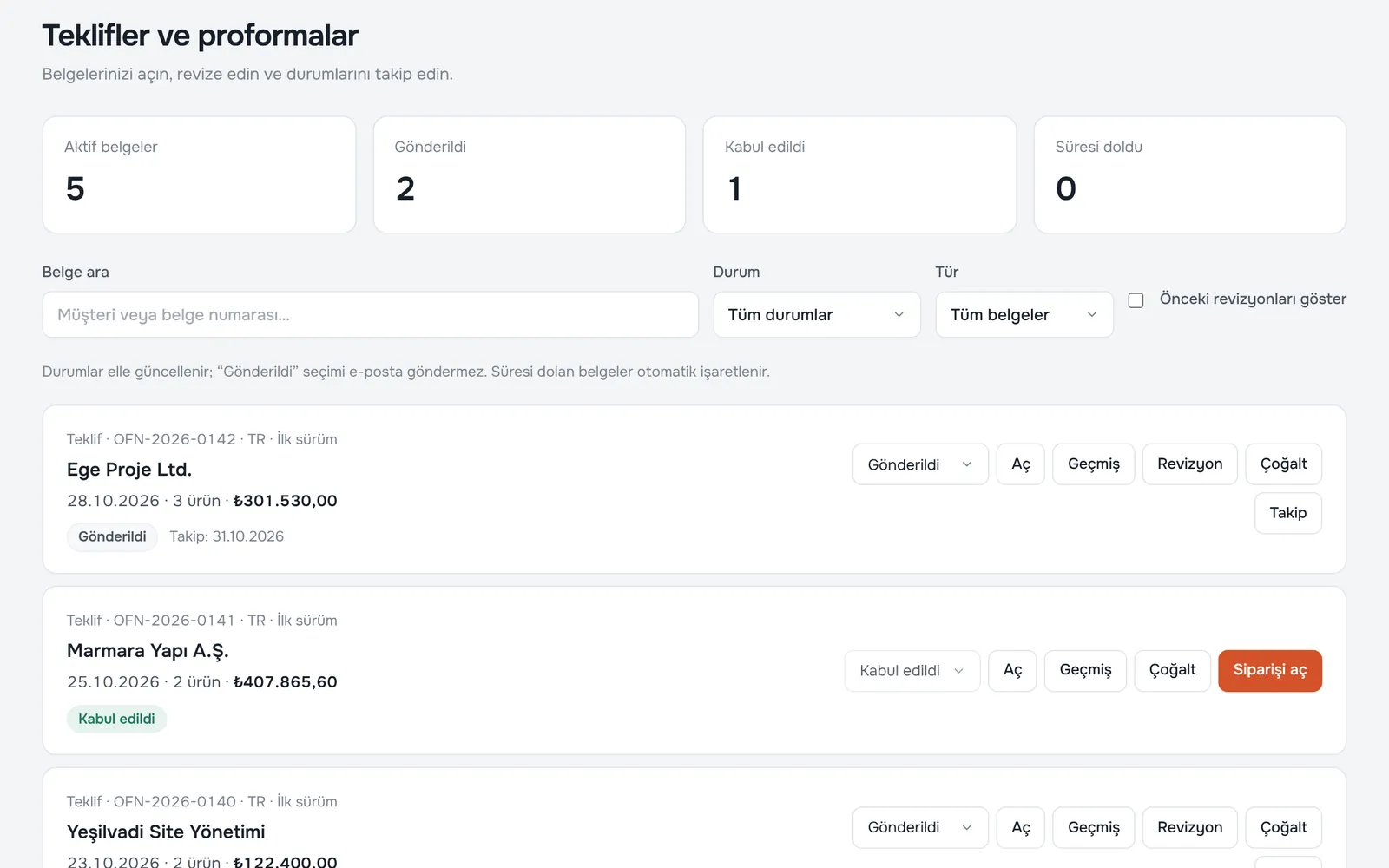Viewport: 1389px width, 868px height.
Task: Click the Aktif belgeler summary card
Action: tap(199, 174)
